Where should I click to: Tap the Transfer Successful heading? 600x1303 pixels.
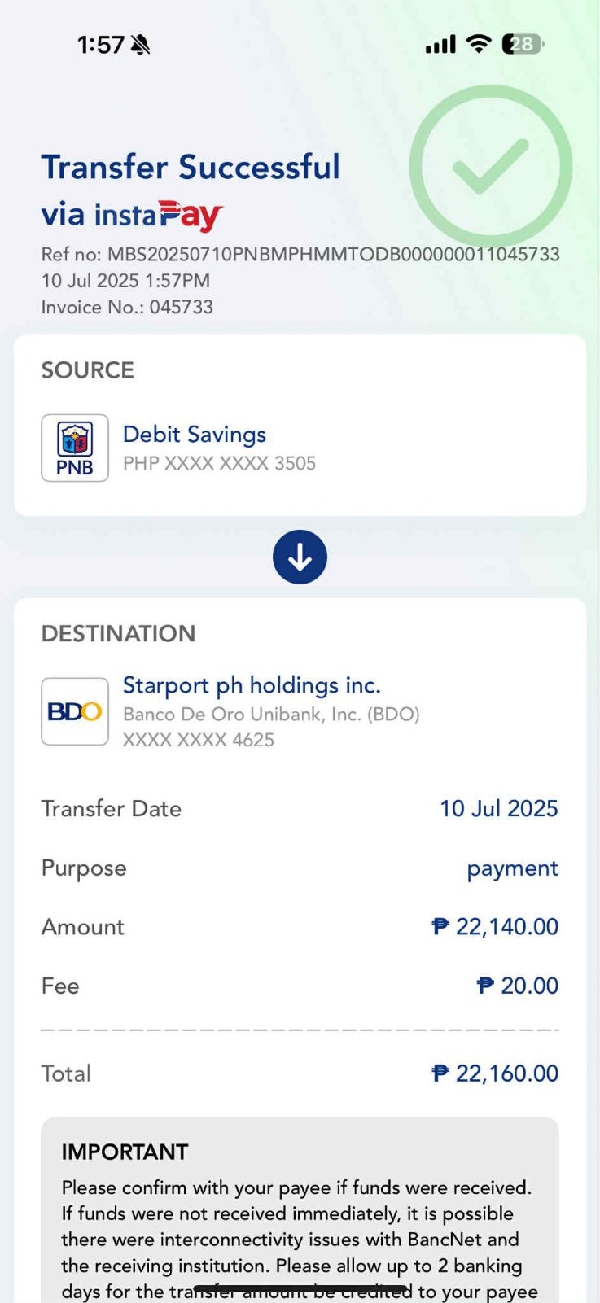pyautogui.click(x=191, y=167)
